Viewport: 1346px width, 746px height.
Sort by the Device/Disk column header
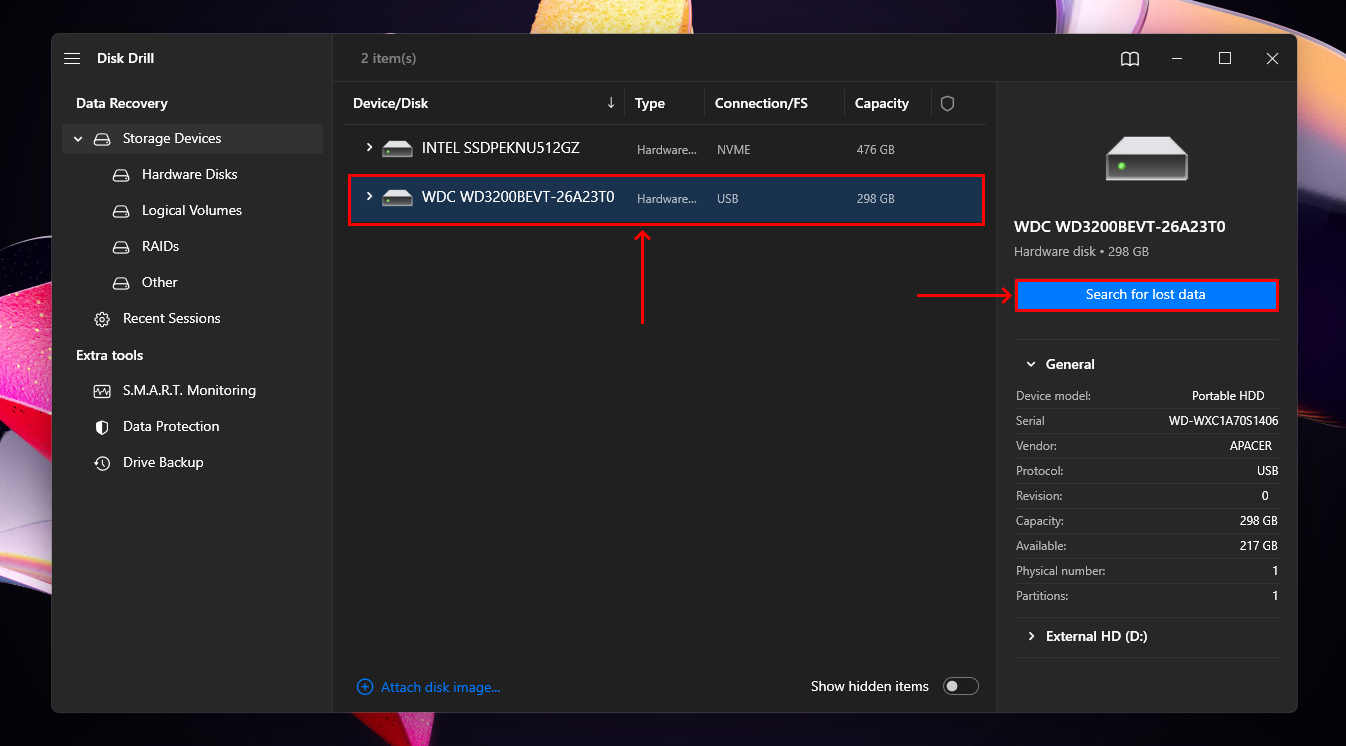tap(390, 103)
